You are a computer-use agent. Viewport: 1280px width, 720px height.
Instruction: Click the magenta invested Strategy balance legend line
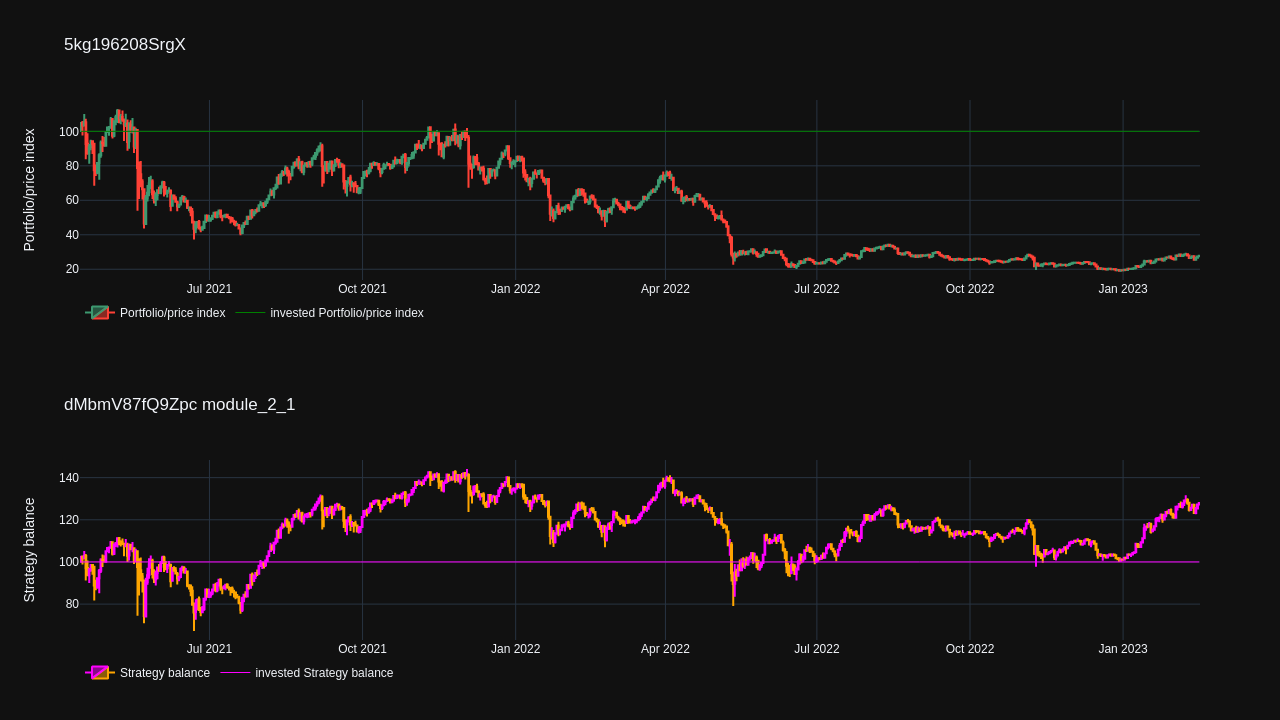(235, 673)
